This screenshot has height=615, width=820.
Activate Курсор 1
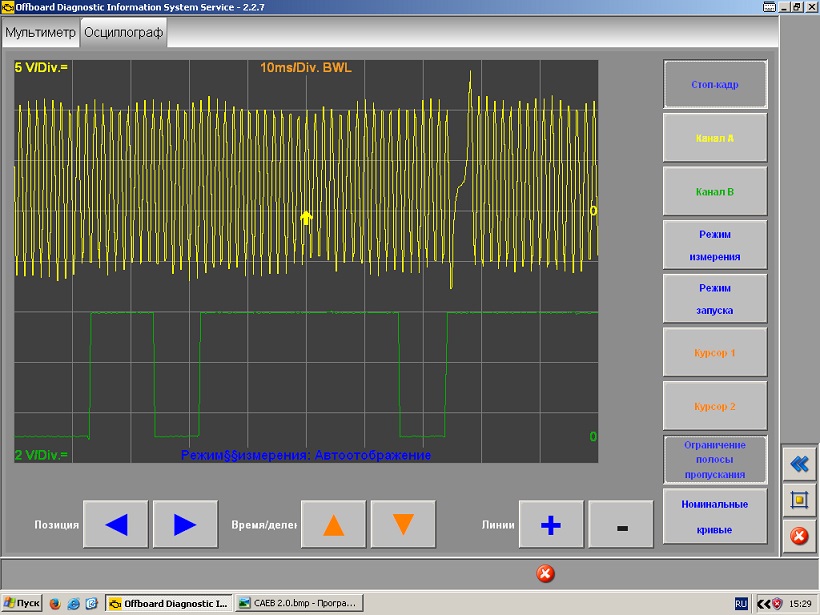715,353
